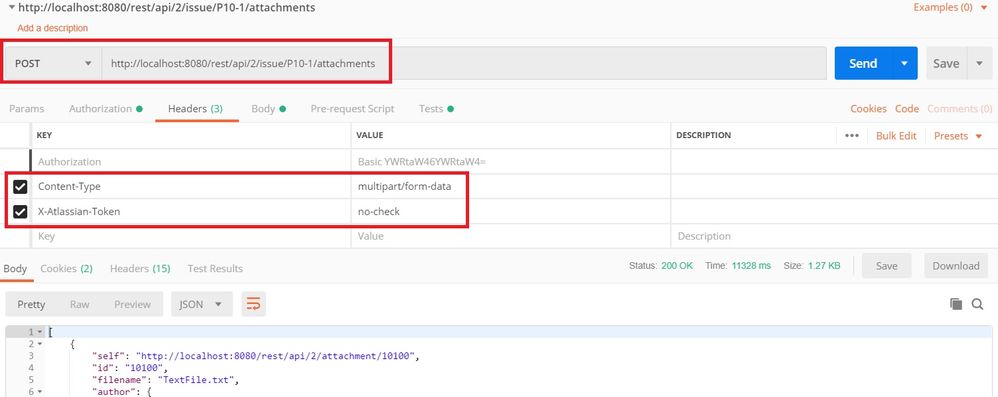This screenshot has width=998, height=397.
Task: Click the request URL input field
Action: tap(464, 64)
